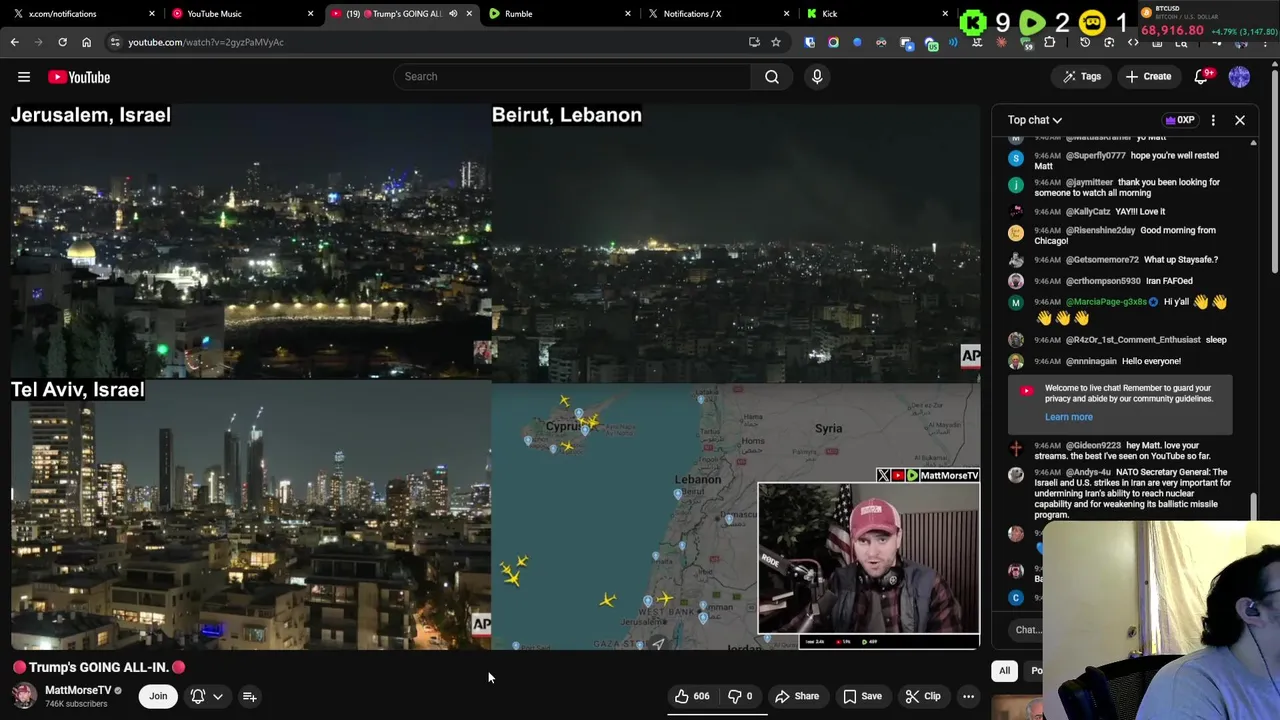Expand the Top chat dropdown

[x=1035, y=120]
